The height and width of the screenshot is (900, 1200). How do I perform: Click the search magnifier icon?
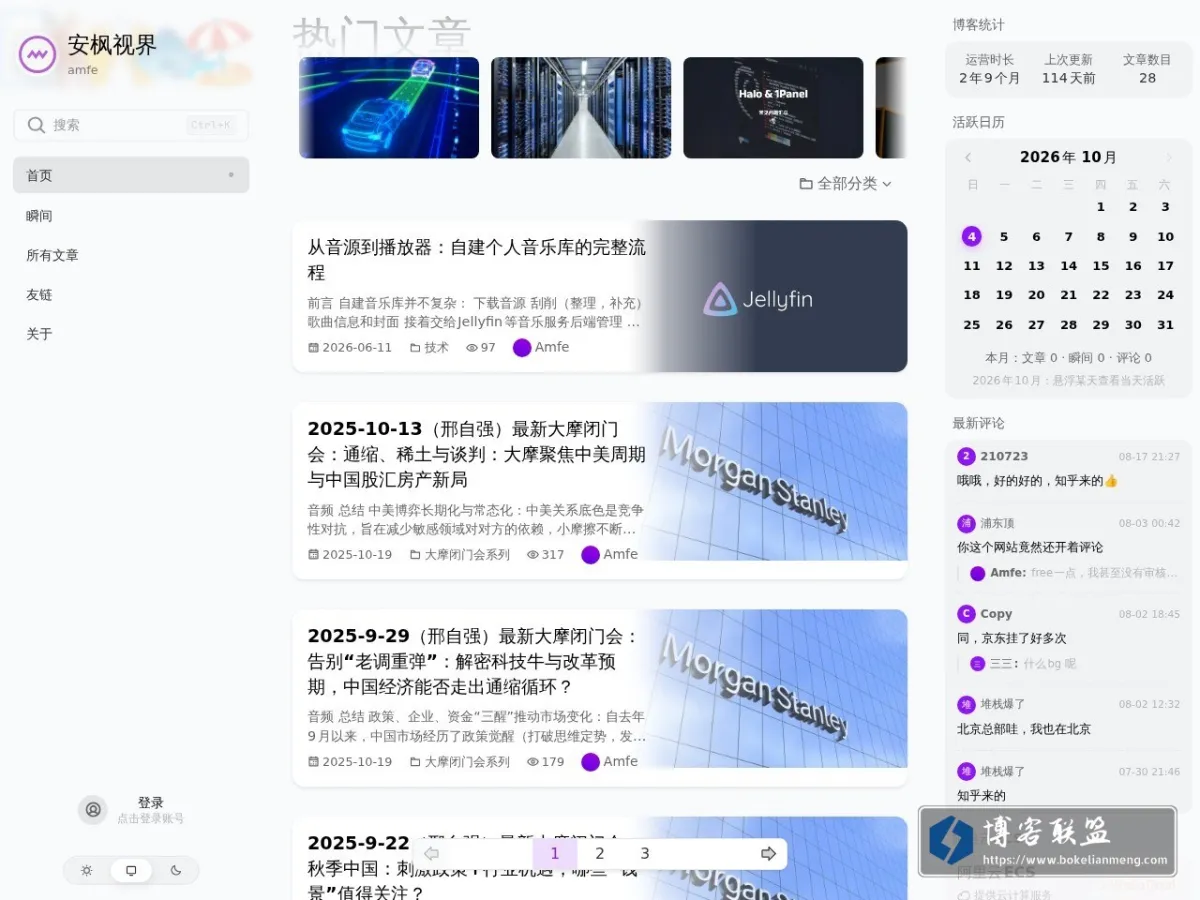click(x=36, y=125)
